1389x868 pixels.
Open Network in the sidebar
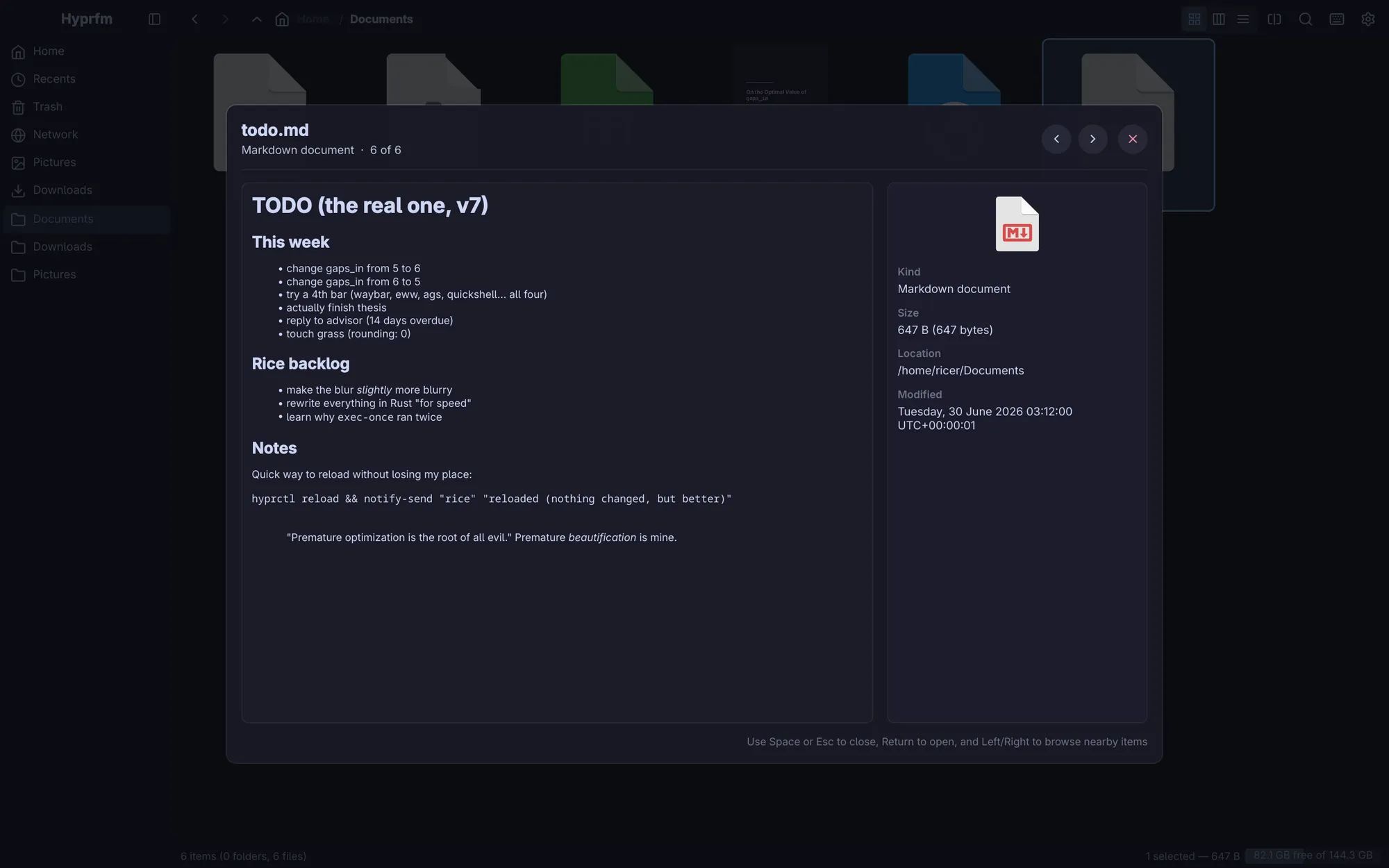click(x=87, y=135)
